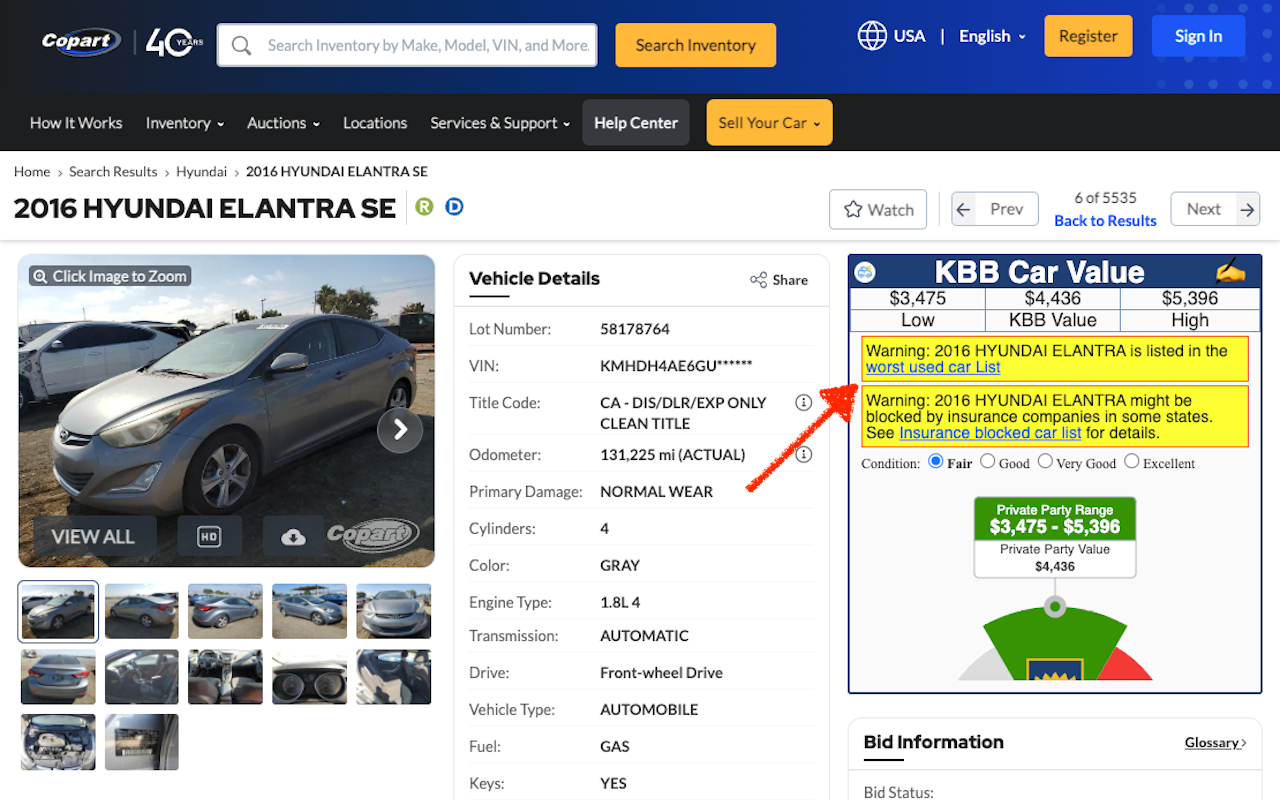
Task: Click the Register button
Action: coord(1088,36)
